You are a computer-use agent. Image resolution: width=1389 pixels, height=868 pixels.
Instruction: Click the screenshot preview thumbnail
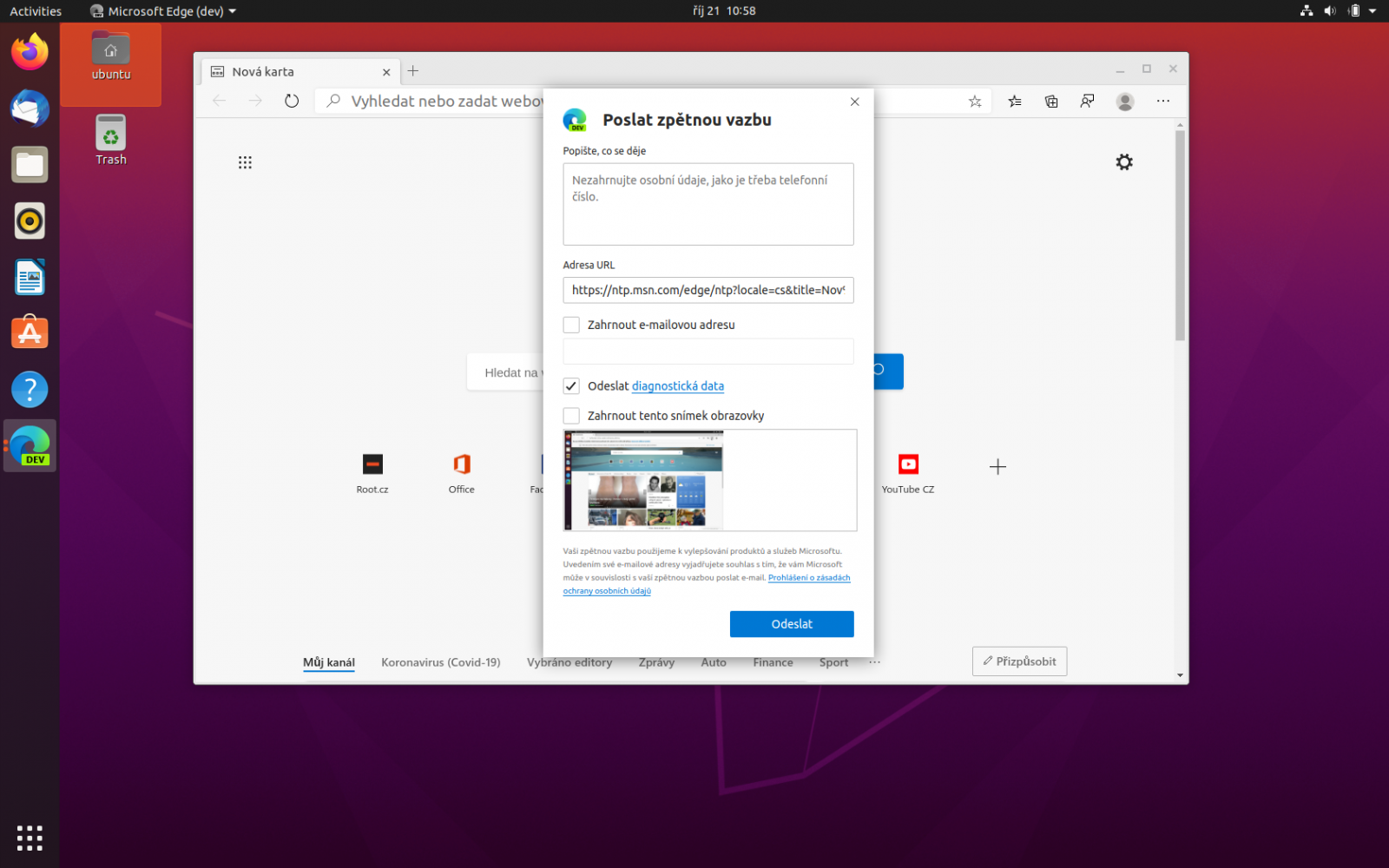[x=642, y=480]
